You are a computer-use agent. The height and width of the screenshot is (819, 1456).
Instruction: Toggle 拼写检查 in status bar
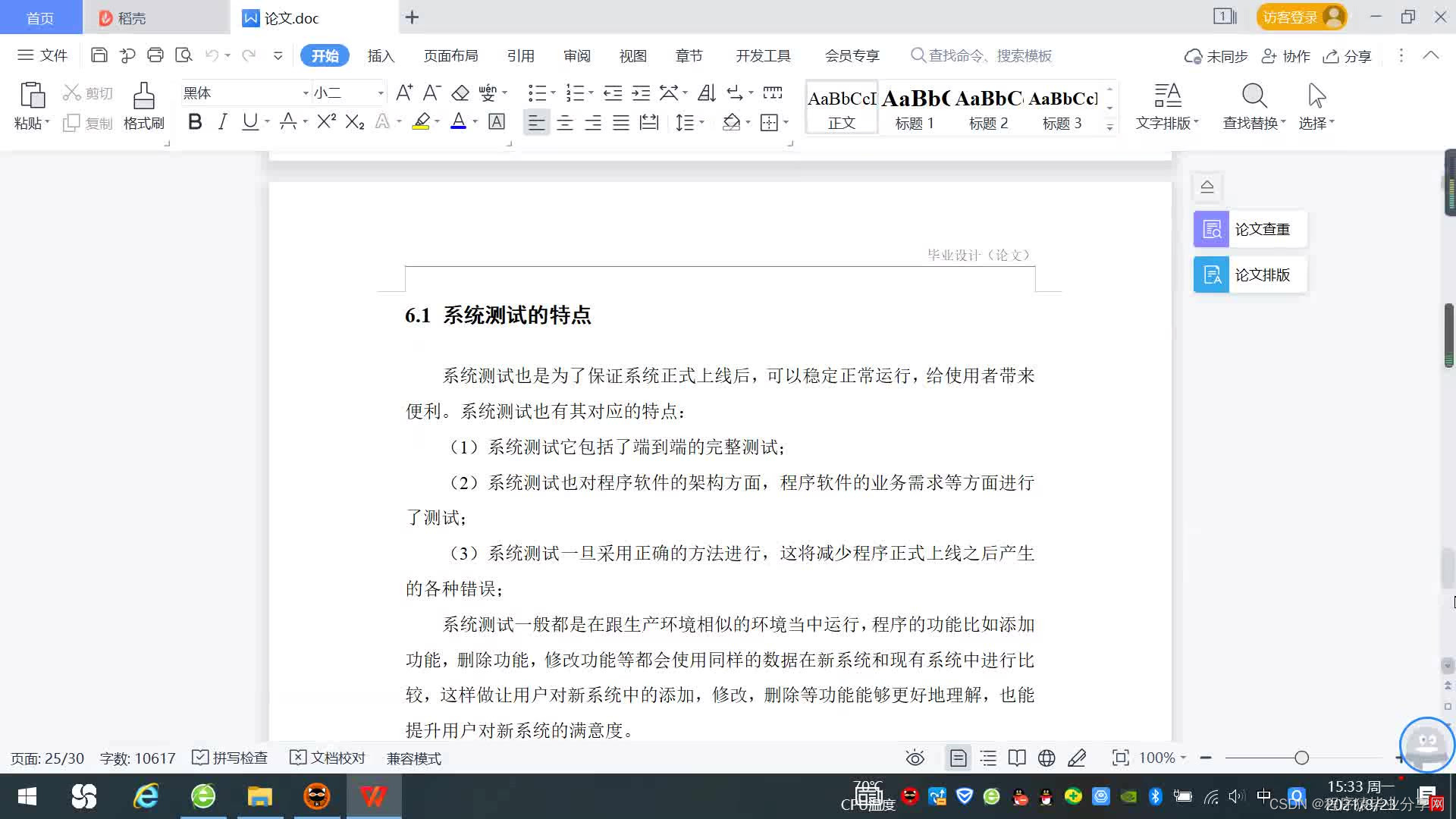231,758
